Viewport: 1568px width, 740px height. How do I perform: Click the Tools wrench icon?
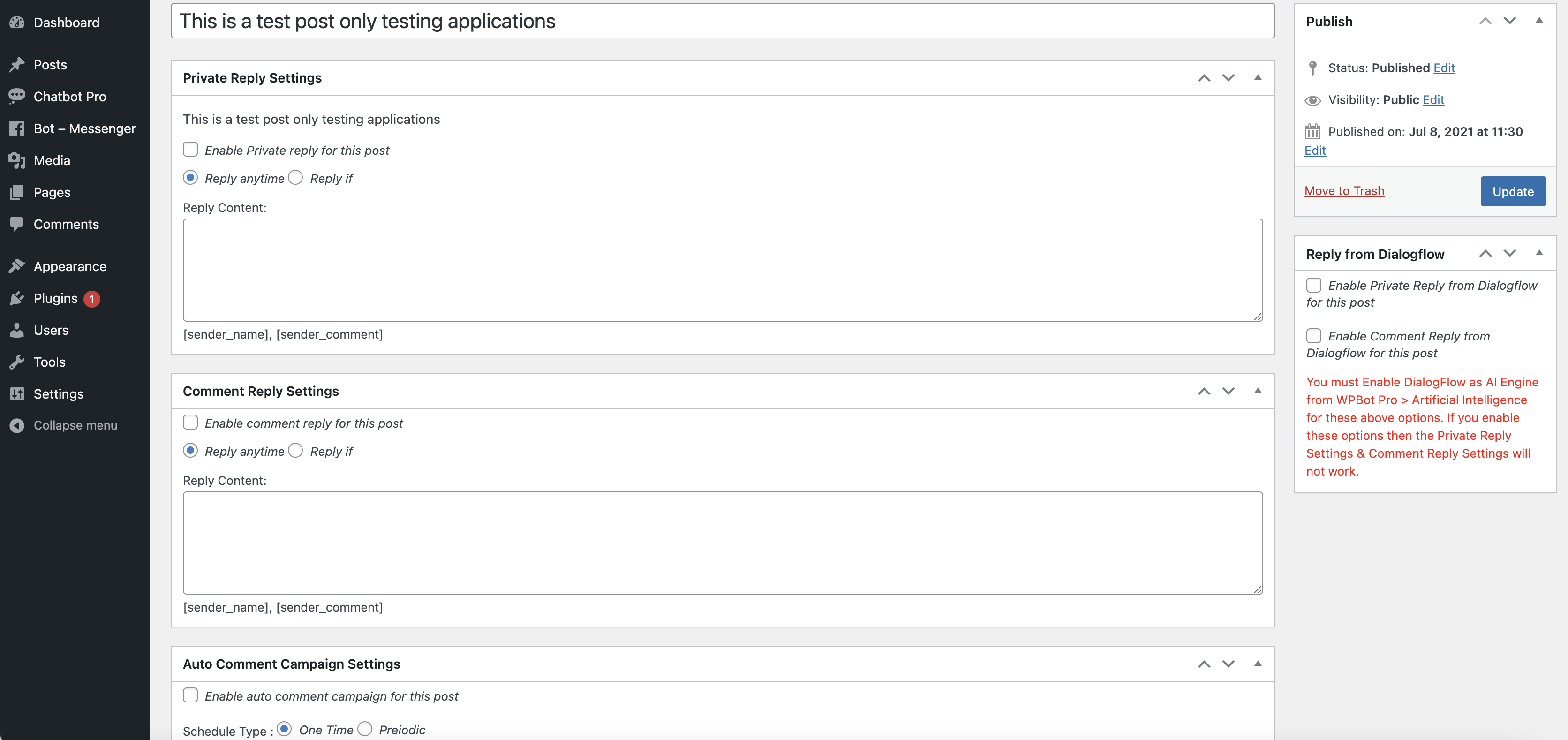[17, 362]
